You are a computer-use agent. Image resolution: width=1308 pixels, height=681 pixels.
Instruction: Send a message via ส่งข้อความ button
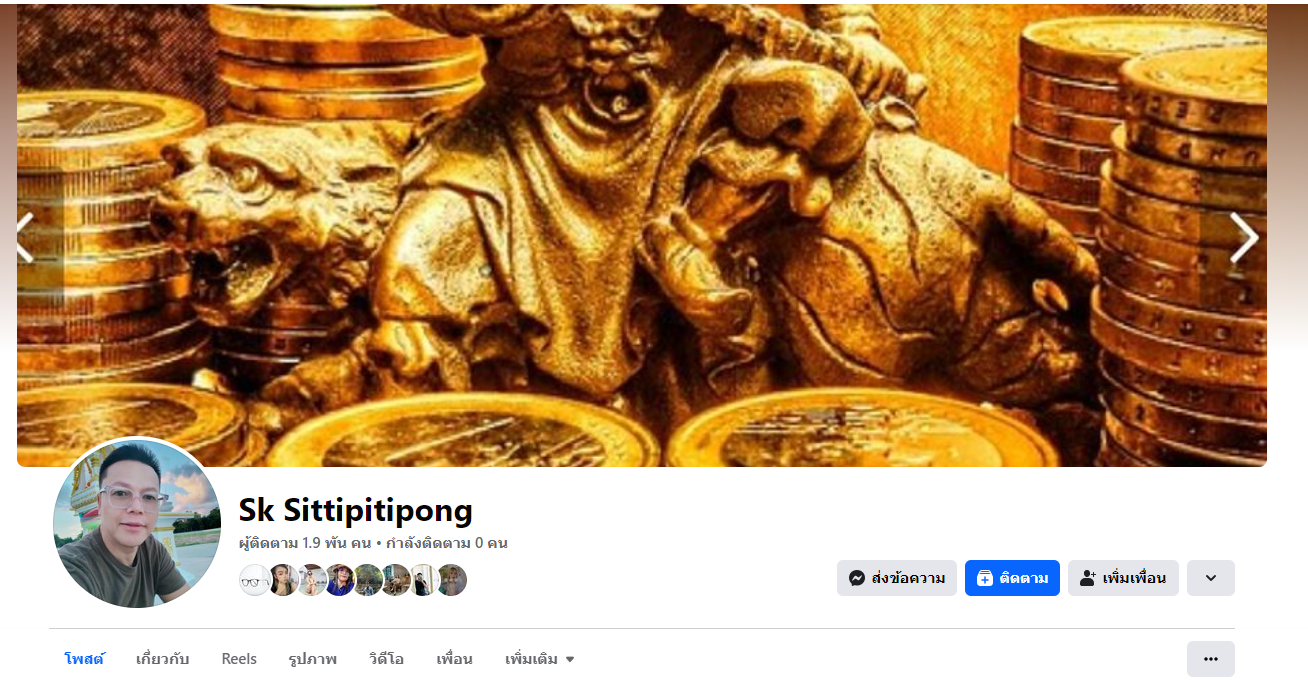[896, 578]
